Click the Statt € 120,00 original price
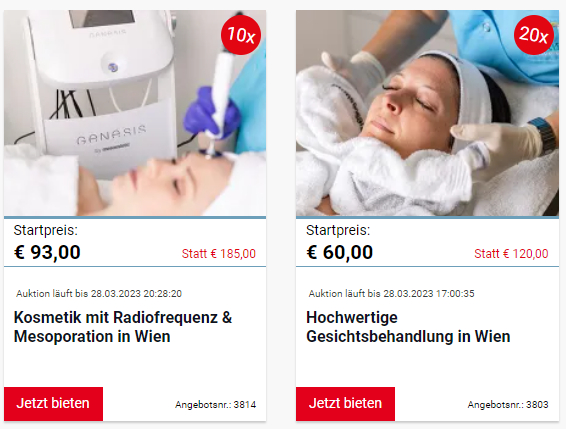The width and height of the screenshot is (566, 429). (511, 254)
